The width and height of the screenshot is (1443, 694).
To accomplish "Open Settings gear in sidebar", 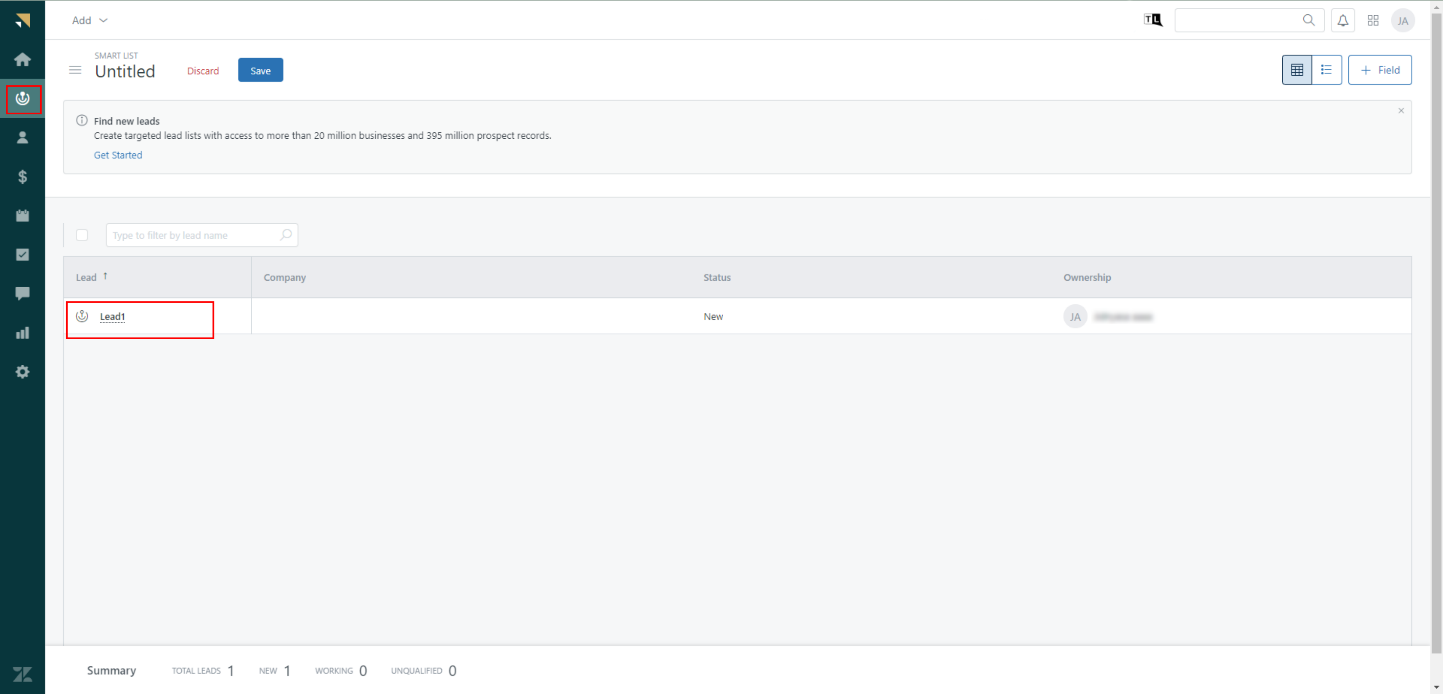I will pyautogui.click(x=22, y=372).
